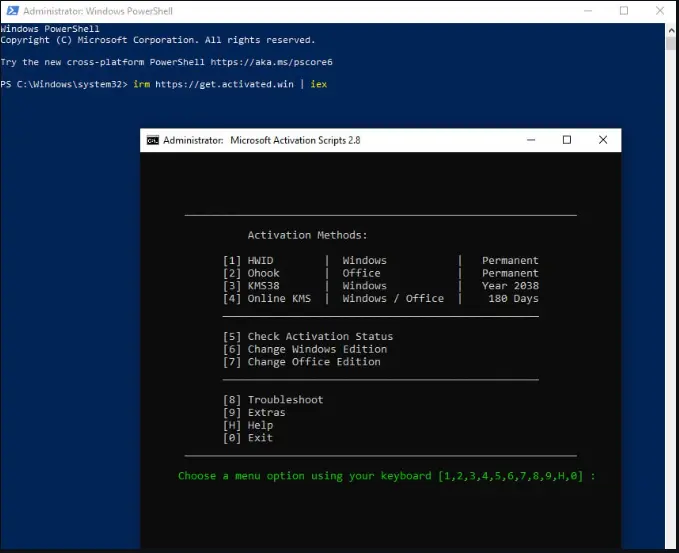This screenshot has height=553, width=679.
Task: Click the cmd icon of Activation Scripts window
Action: (x=152, y=140)
